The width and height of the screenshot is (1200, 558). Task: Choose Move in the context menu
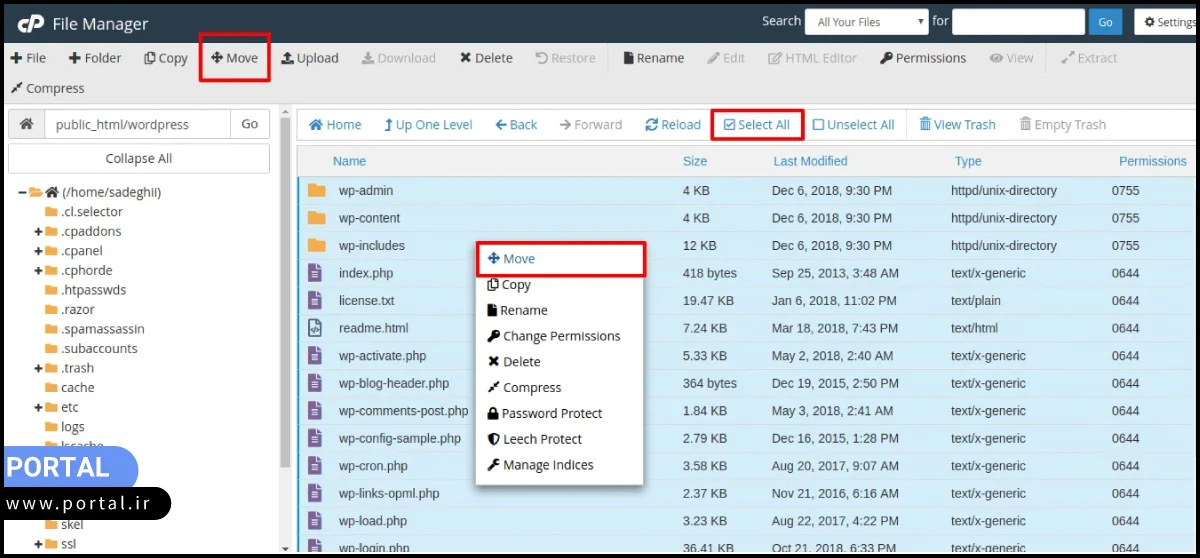tap(559, 258)
